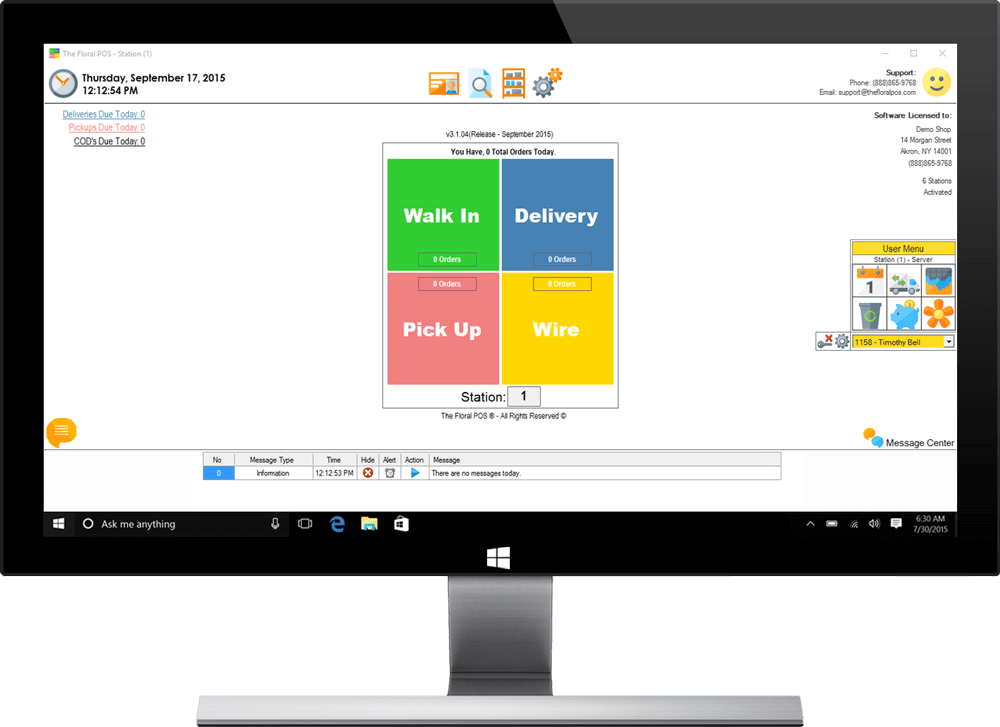This screenshot has width=1000, height=727.
Task: Click the document search magnifier icon
Action: 481,84
